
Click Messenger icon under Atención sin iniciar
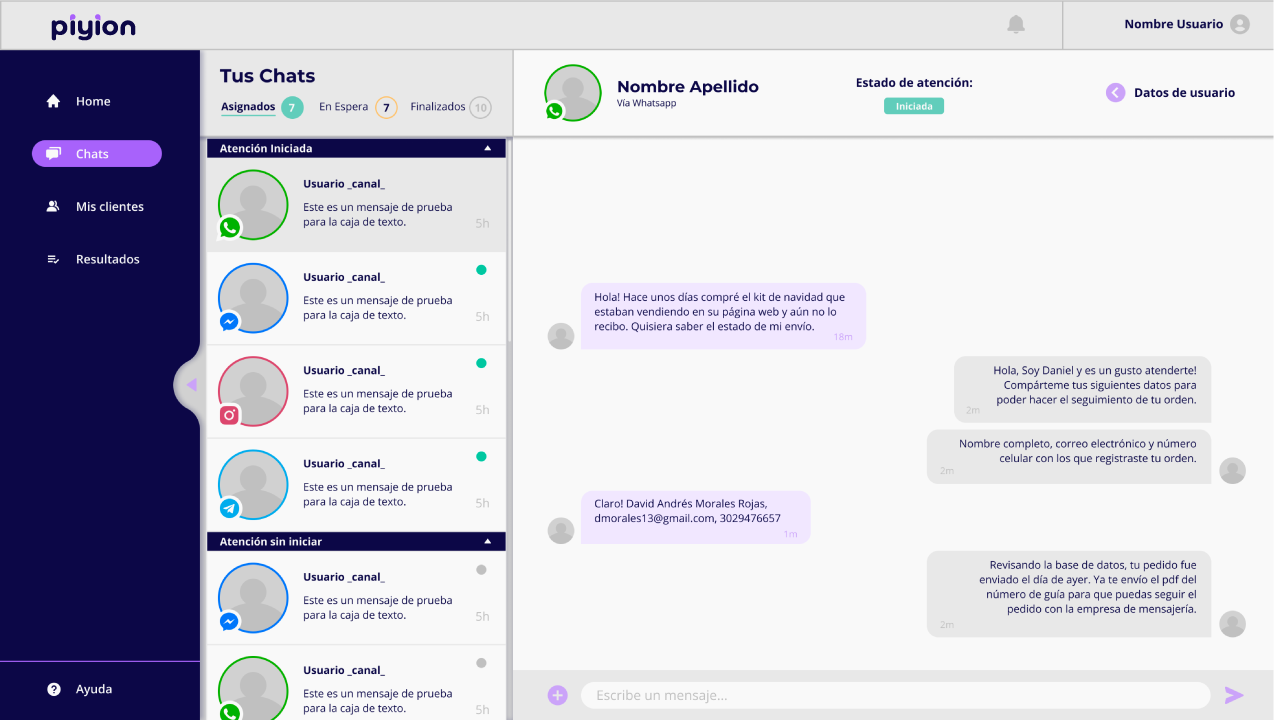[x=230, y=622]
